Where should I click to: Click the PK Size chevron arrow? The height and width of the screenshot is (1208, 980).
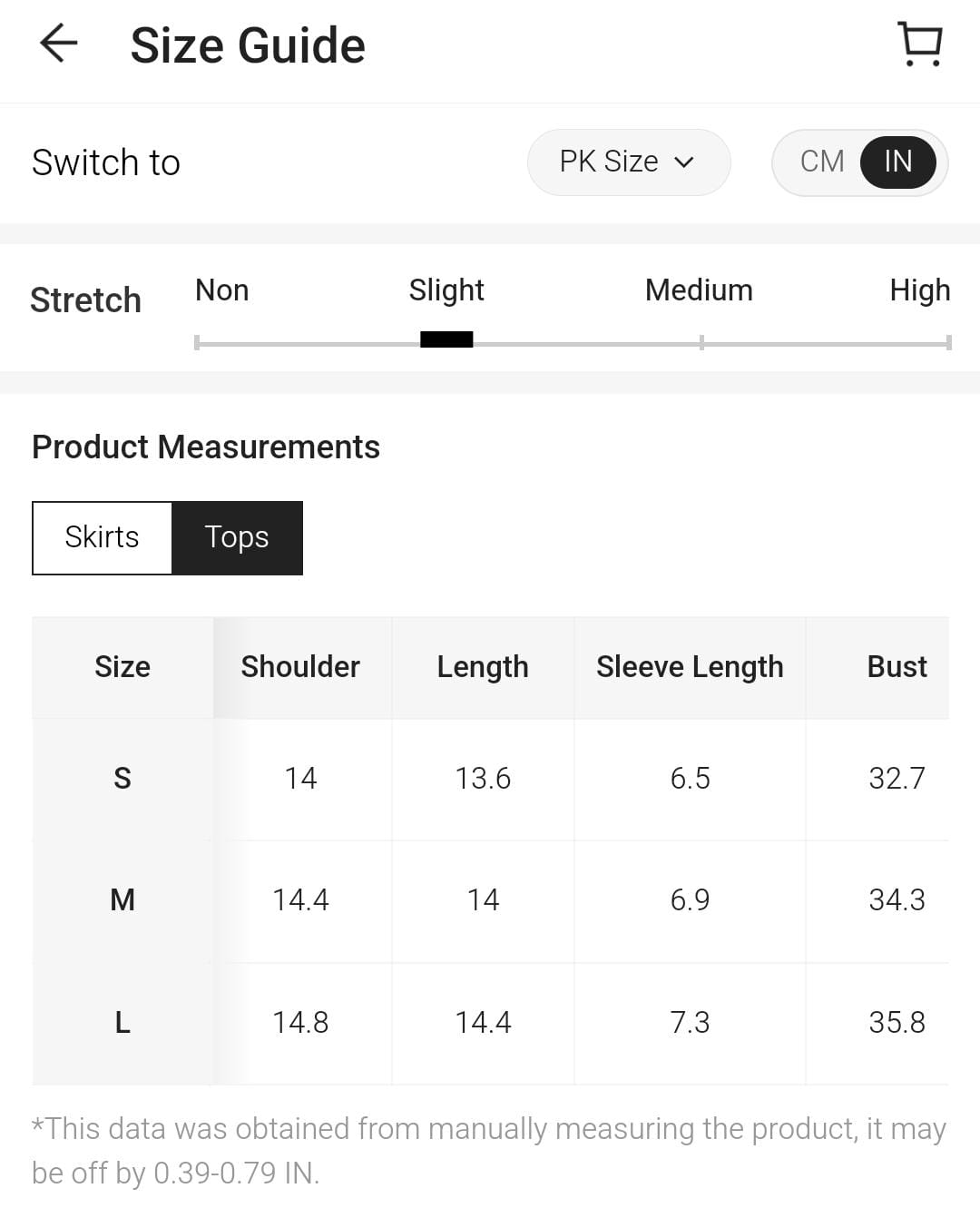(x=684, y=162)
